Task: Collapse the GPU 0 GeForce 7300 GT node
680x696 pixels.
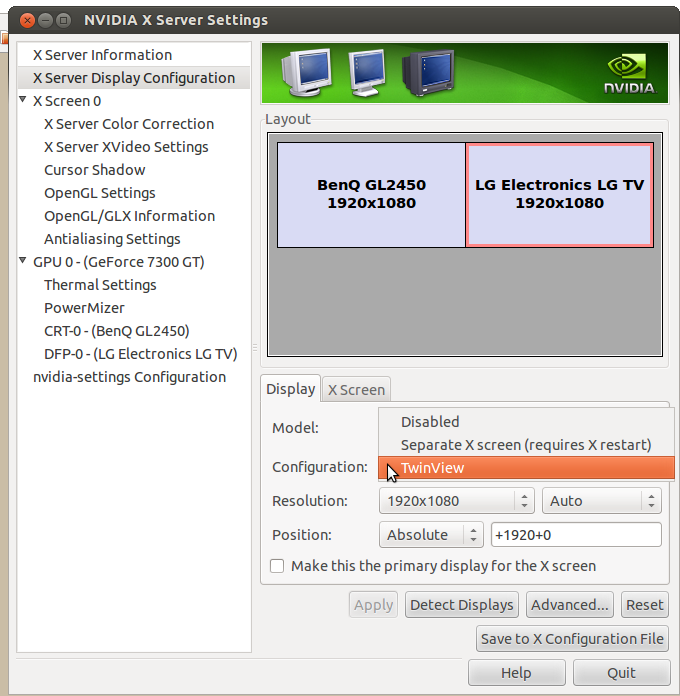Action: click(x=24, y=262)
